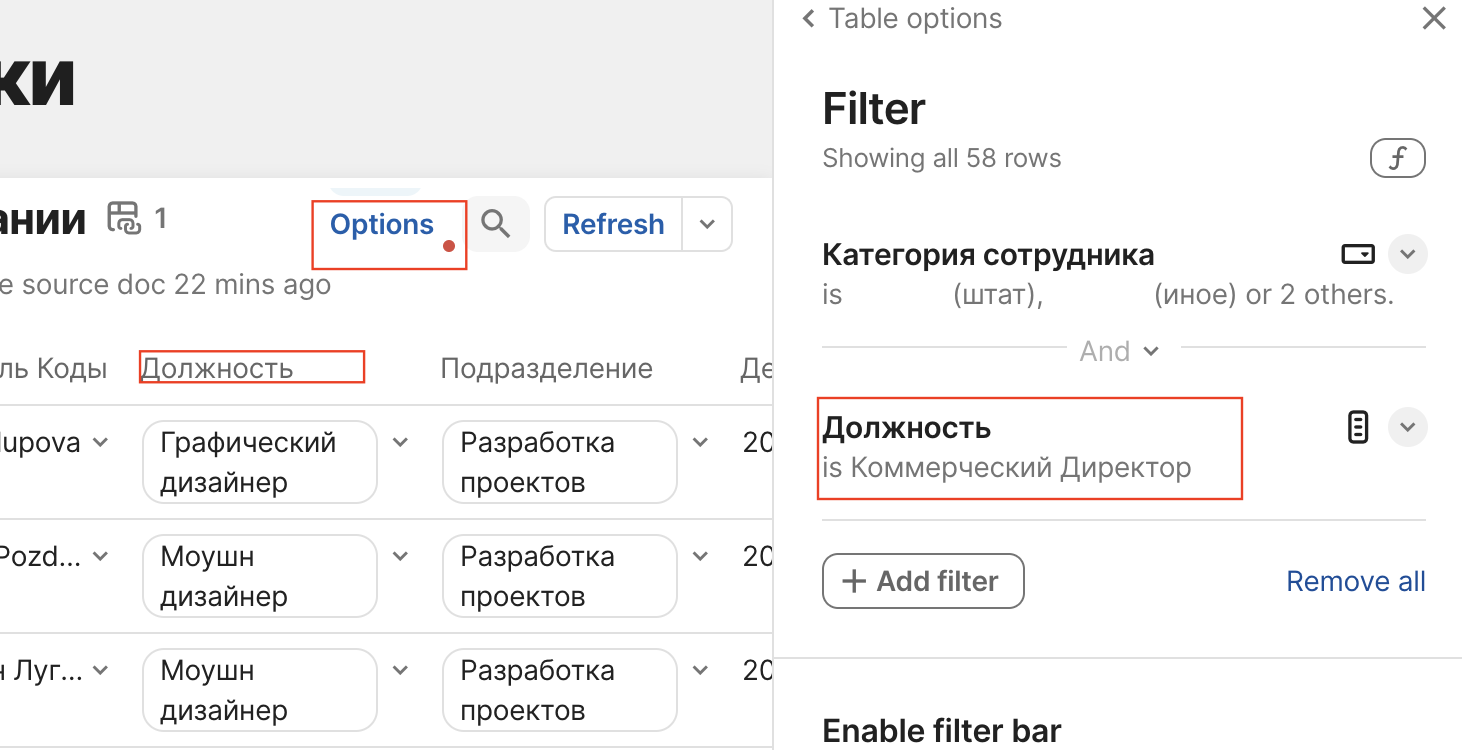Click the select-list icon for Категория сотрудника
Screen dimensions: 1462x750
coord(1357,255)
